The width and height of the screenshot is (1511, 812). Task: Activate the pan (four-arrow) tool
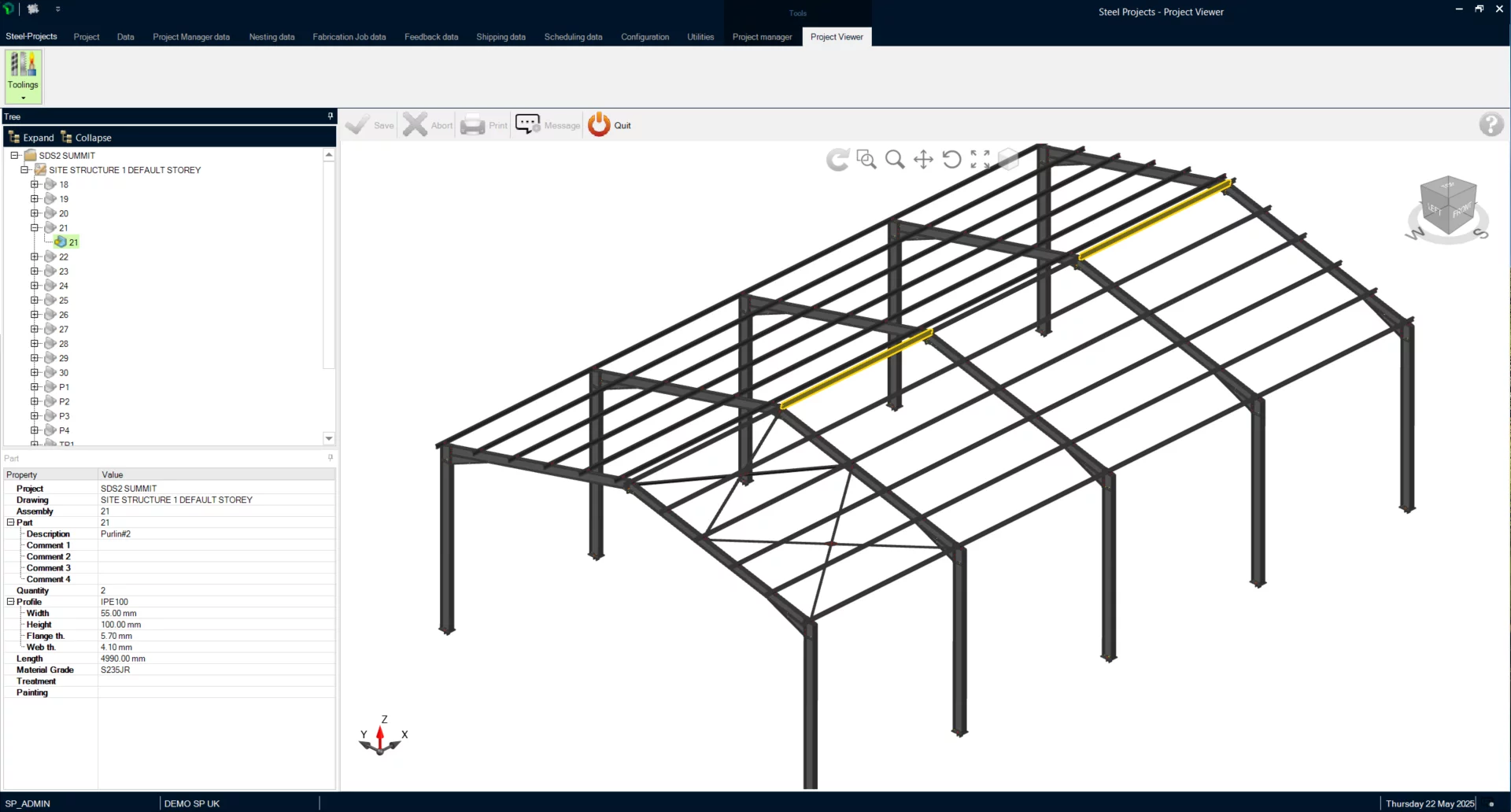tap(923, 160)
